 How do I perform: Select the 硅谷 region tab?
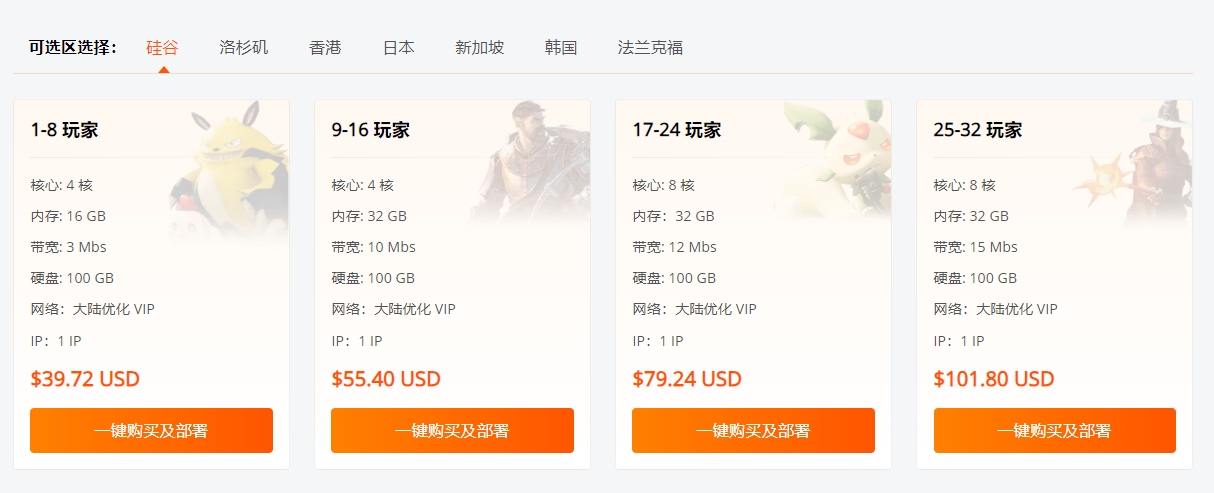[x=163, y=47]
